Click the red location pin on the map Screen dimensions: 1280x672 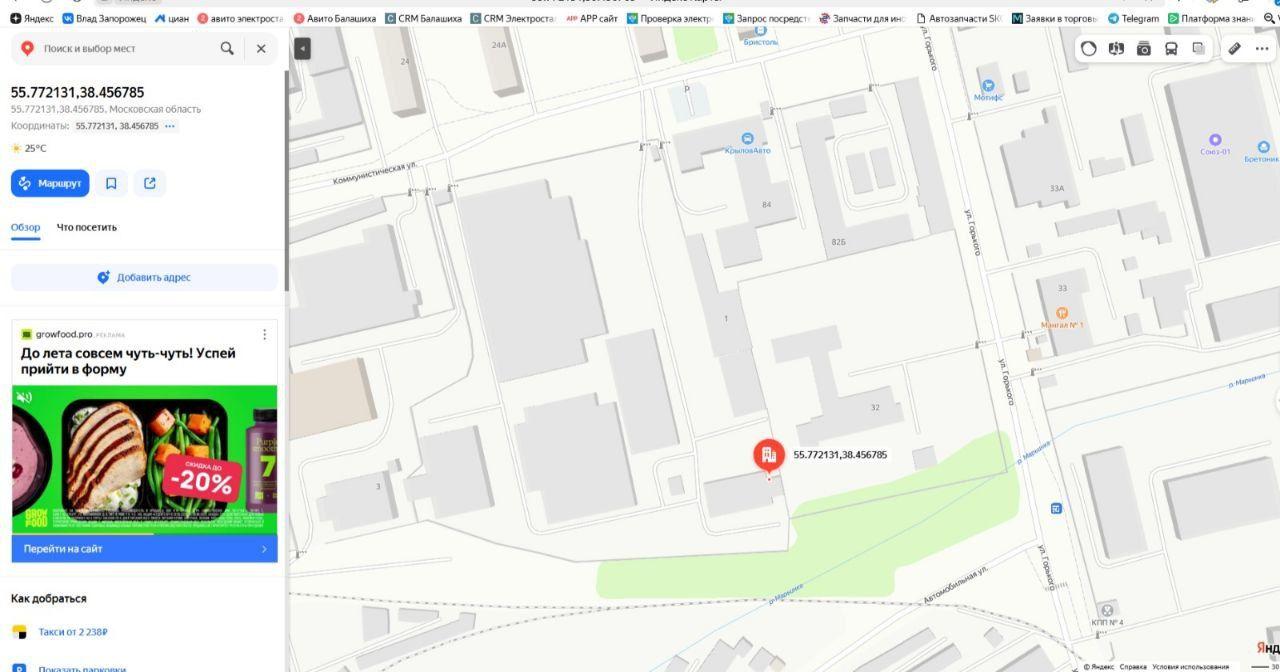click(768, 456)
